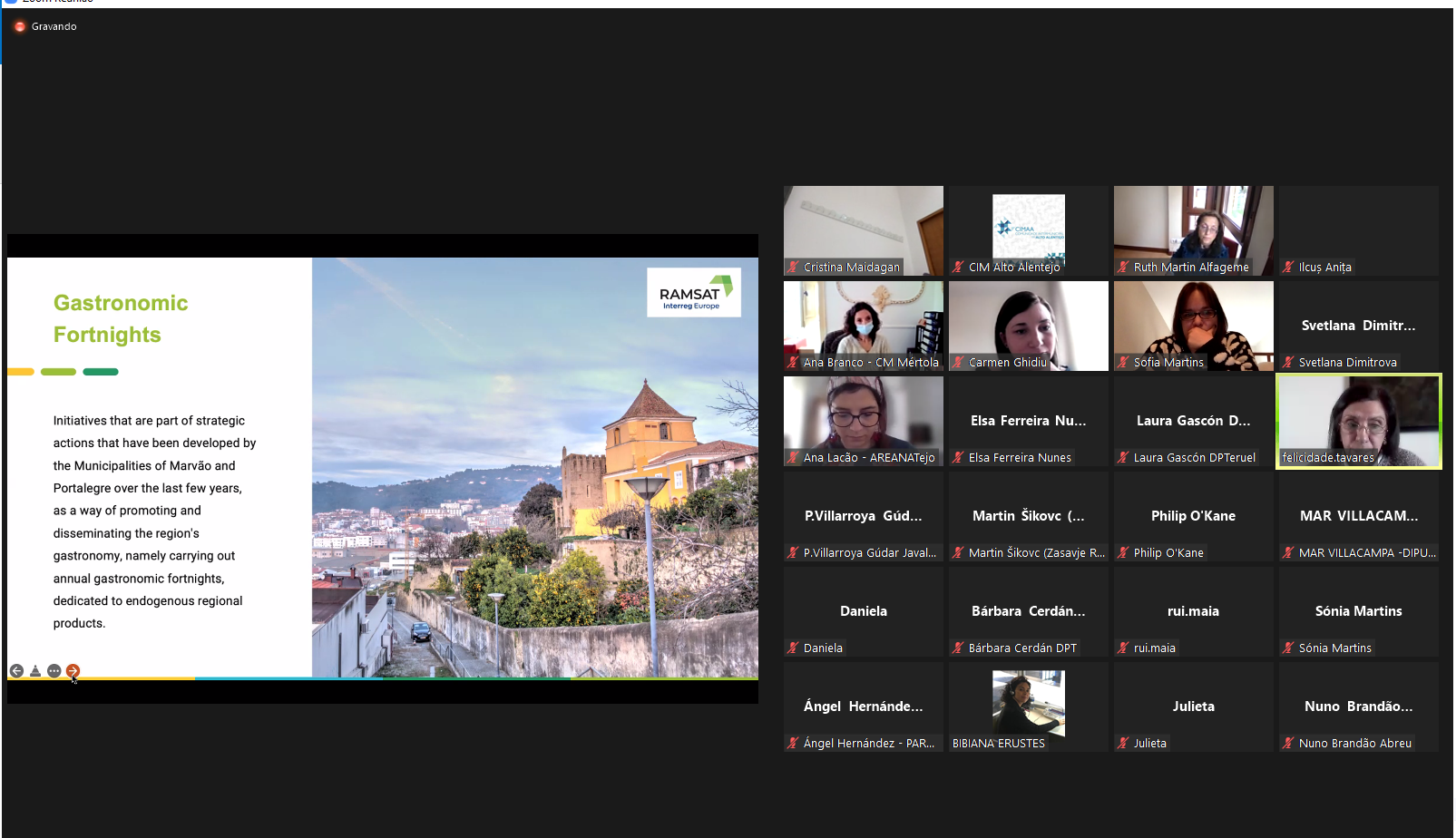Click the 'Gravando' recording label

54,26
